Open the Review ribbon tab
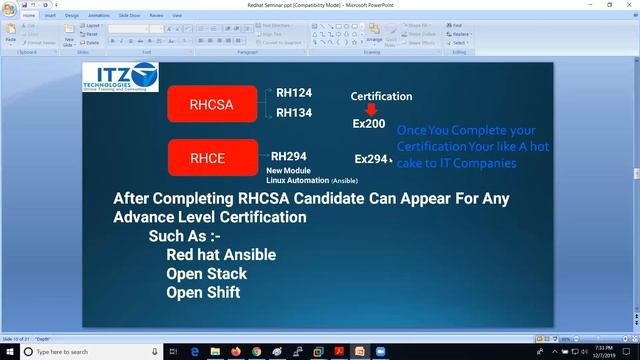Screen dimensions: 640x360 coord(156,16)
